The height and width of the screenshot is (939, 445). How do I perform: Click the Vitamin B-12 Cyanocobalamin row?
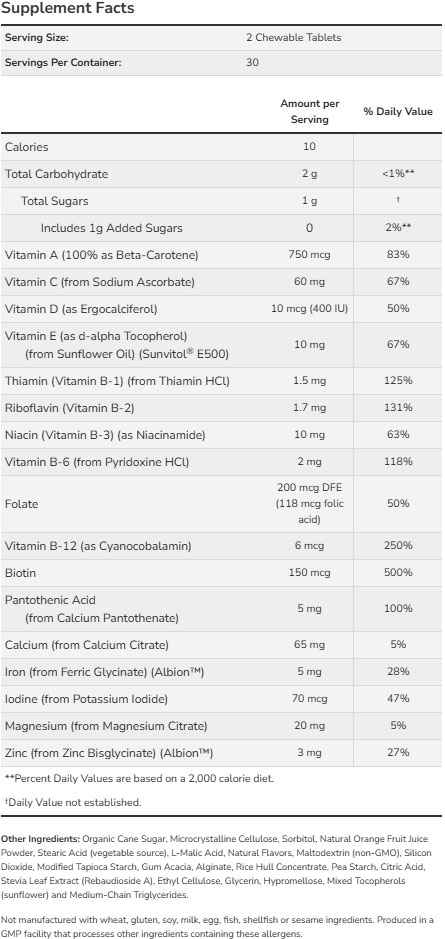pos(222,546)
